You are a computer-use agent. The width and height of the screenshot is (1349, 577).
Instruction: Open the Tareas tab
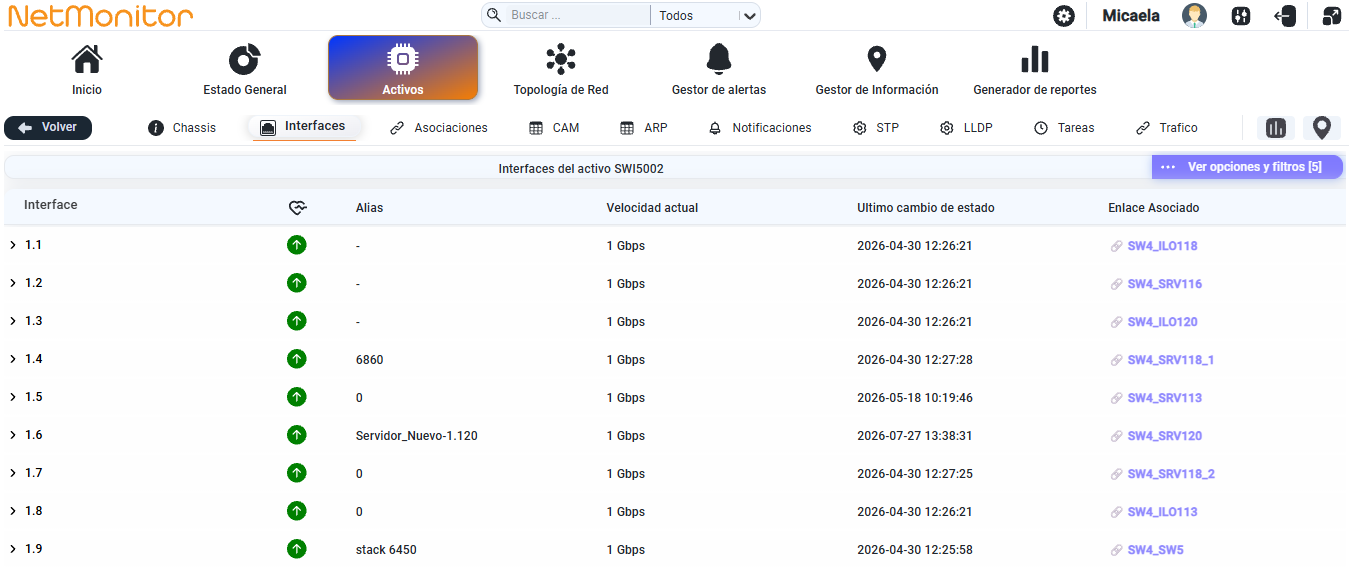[x=1064, y=128]
